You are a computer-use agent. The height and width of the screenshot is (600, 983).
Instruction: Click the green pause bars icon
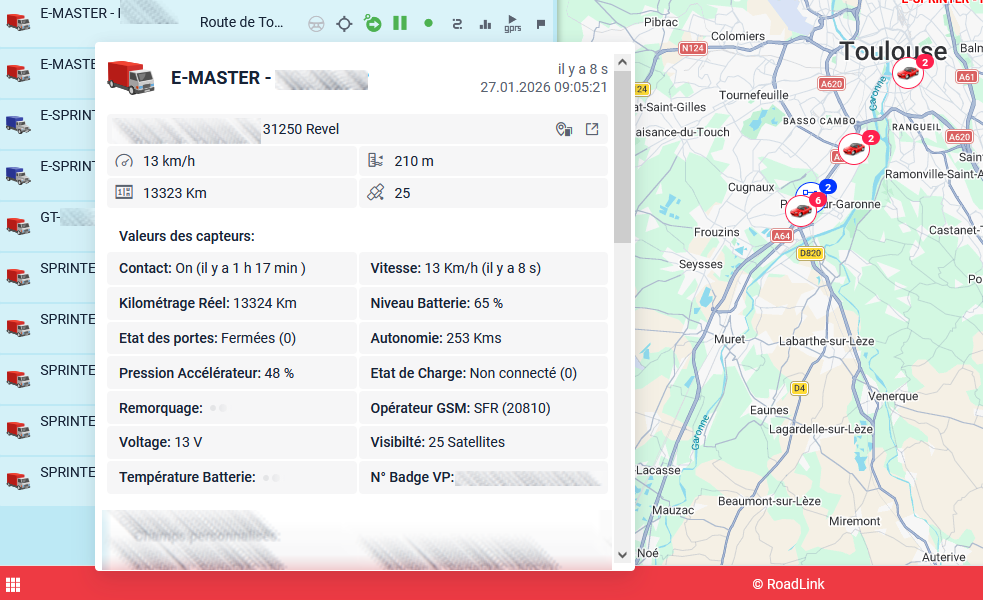400,23
